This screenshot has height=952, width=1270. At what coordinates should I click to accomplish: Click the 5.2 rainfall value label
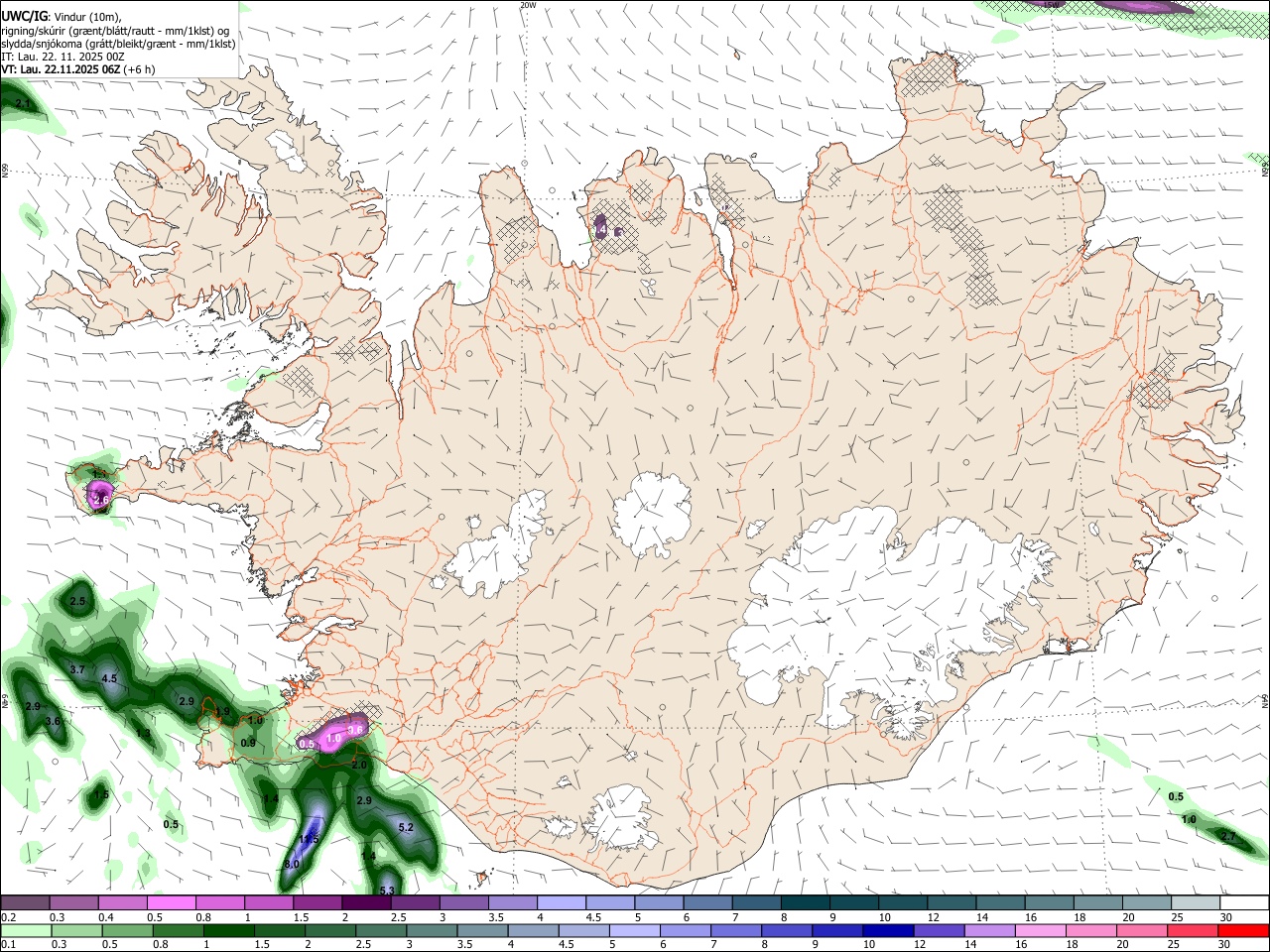point(406,827)
